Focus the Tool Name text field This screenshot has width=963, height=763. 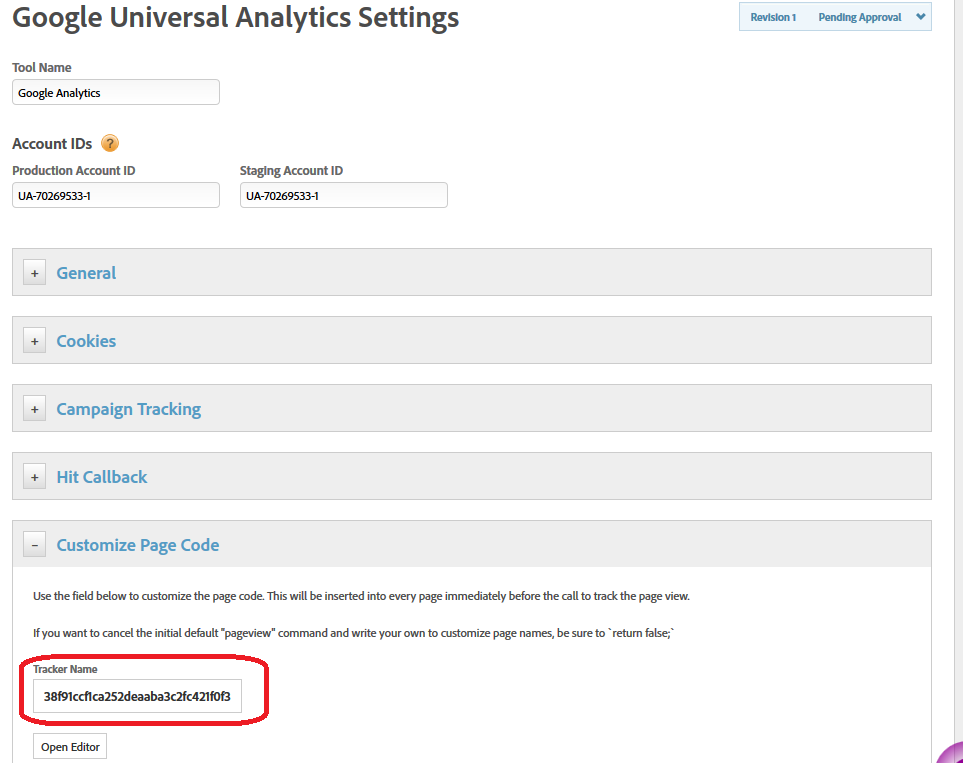pos(116,93)
